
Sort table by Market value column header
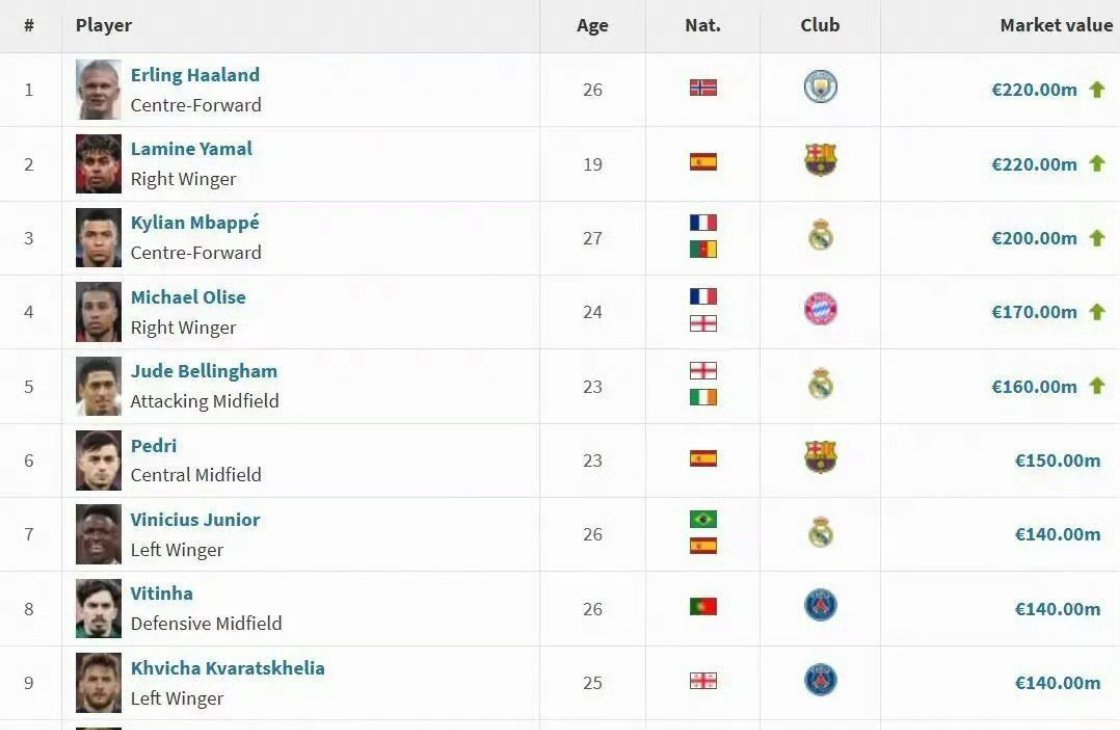coord(1056,25)
